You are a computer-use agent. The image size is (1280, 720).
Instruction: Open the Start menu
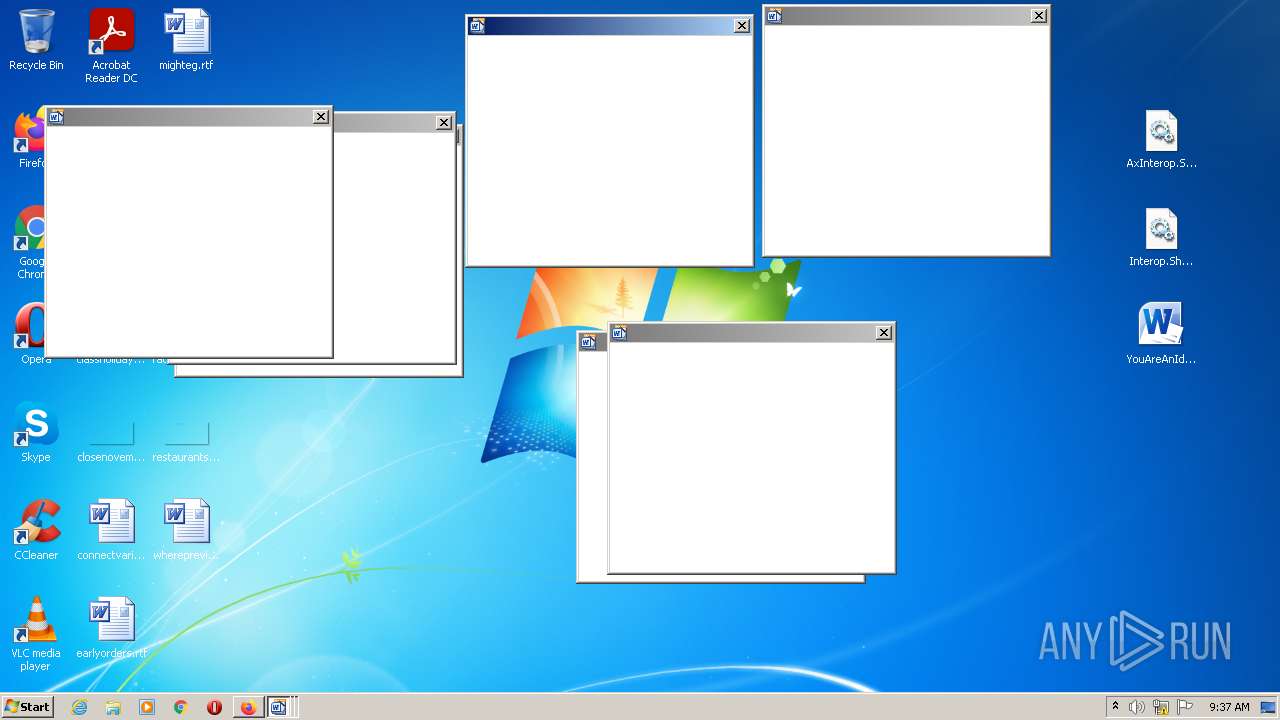pyautogui.click(x=28, y=707)
